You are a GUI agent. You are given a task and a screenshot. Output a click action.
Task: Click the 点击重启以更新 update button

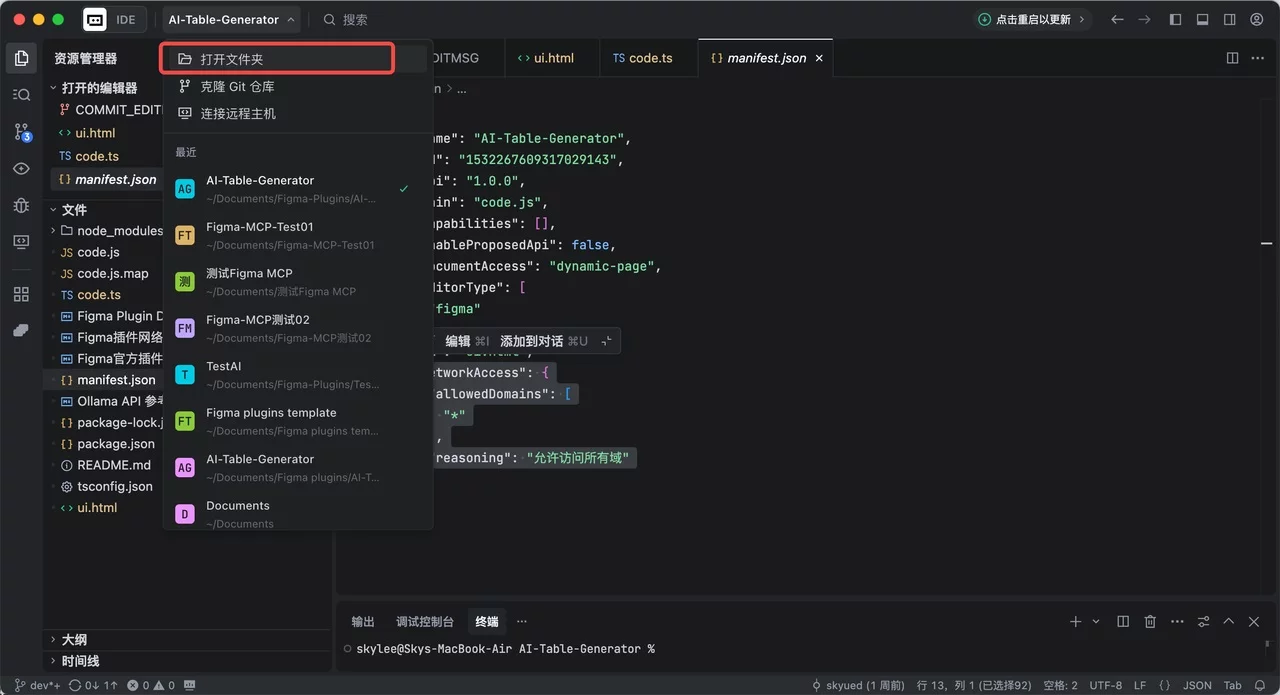click(1031, 19)
